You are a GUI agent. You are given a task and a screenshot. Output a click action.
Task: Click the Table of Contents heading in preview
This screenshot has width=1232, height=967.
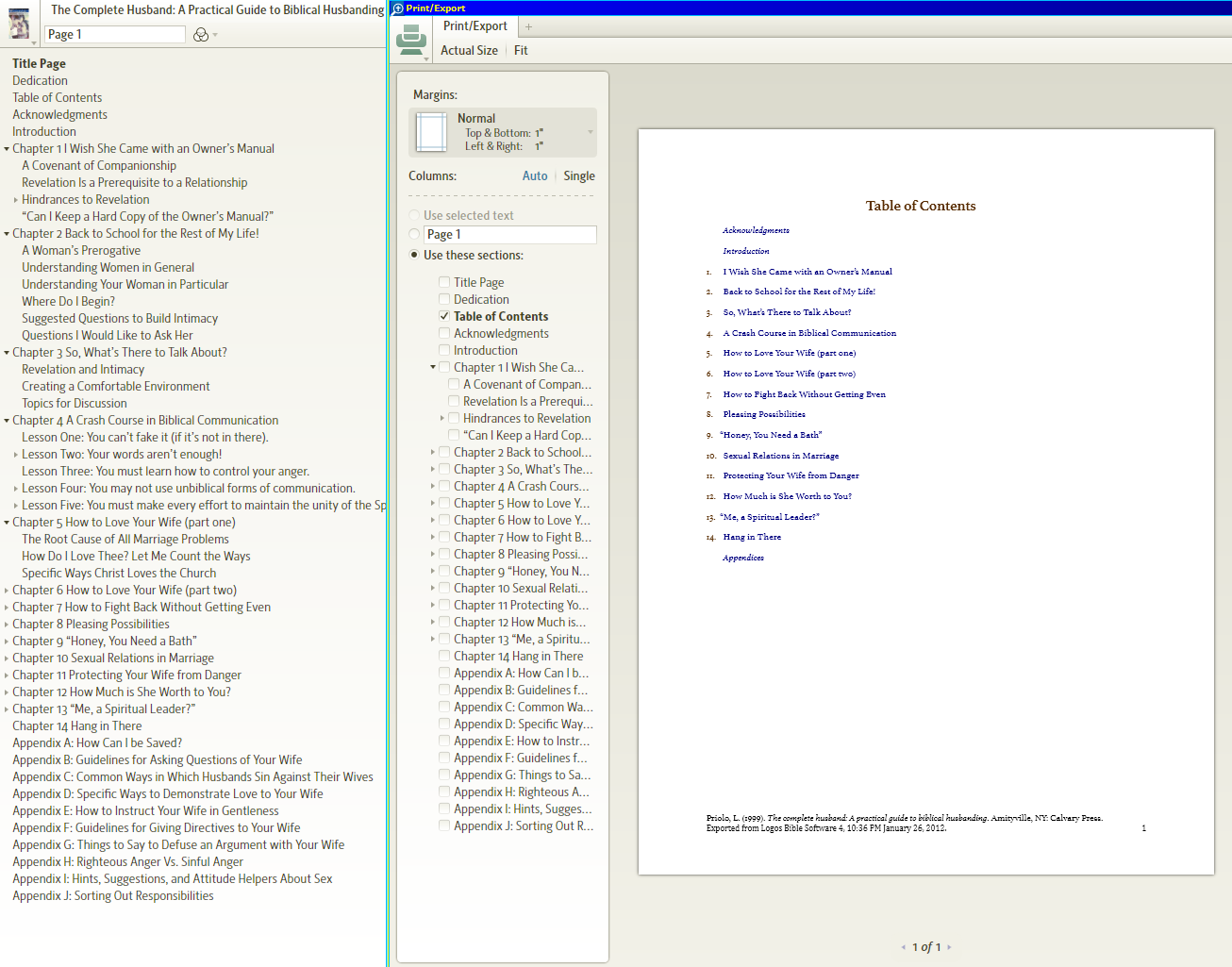click(x=921, y=206)
